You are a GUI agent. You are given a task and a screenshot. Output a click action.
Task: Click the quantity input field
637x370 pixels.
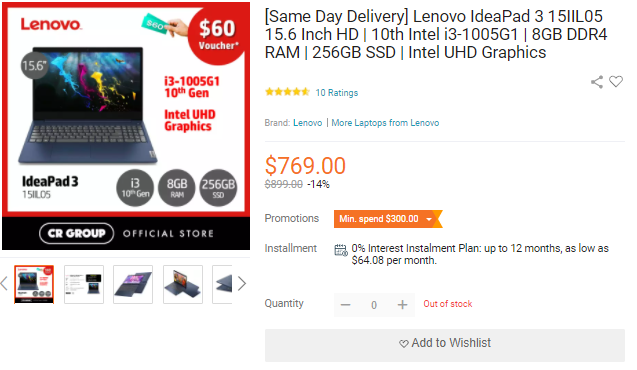click(374, 305)
